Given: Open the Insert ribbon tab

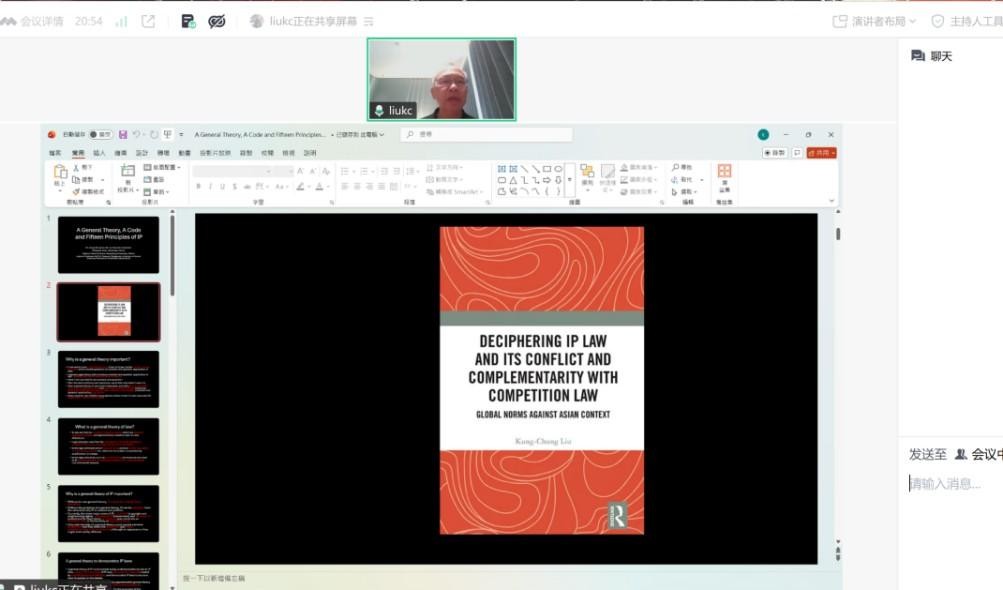Looking at the screenshot, I should 99,153.
